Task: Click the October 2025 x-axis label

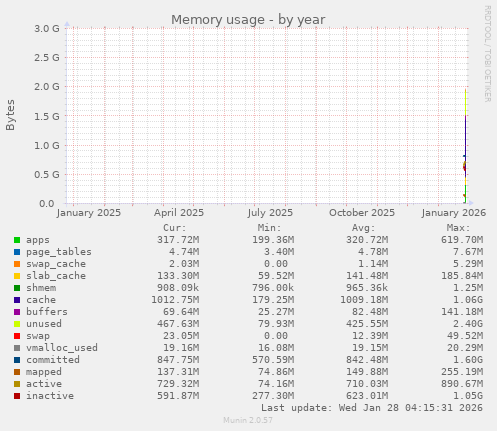Action: 362,213
